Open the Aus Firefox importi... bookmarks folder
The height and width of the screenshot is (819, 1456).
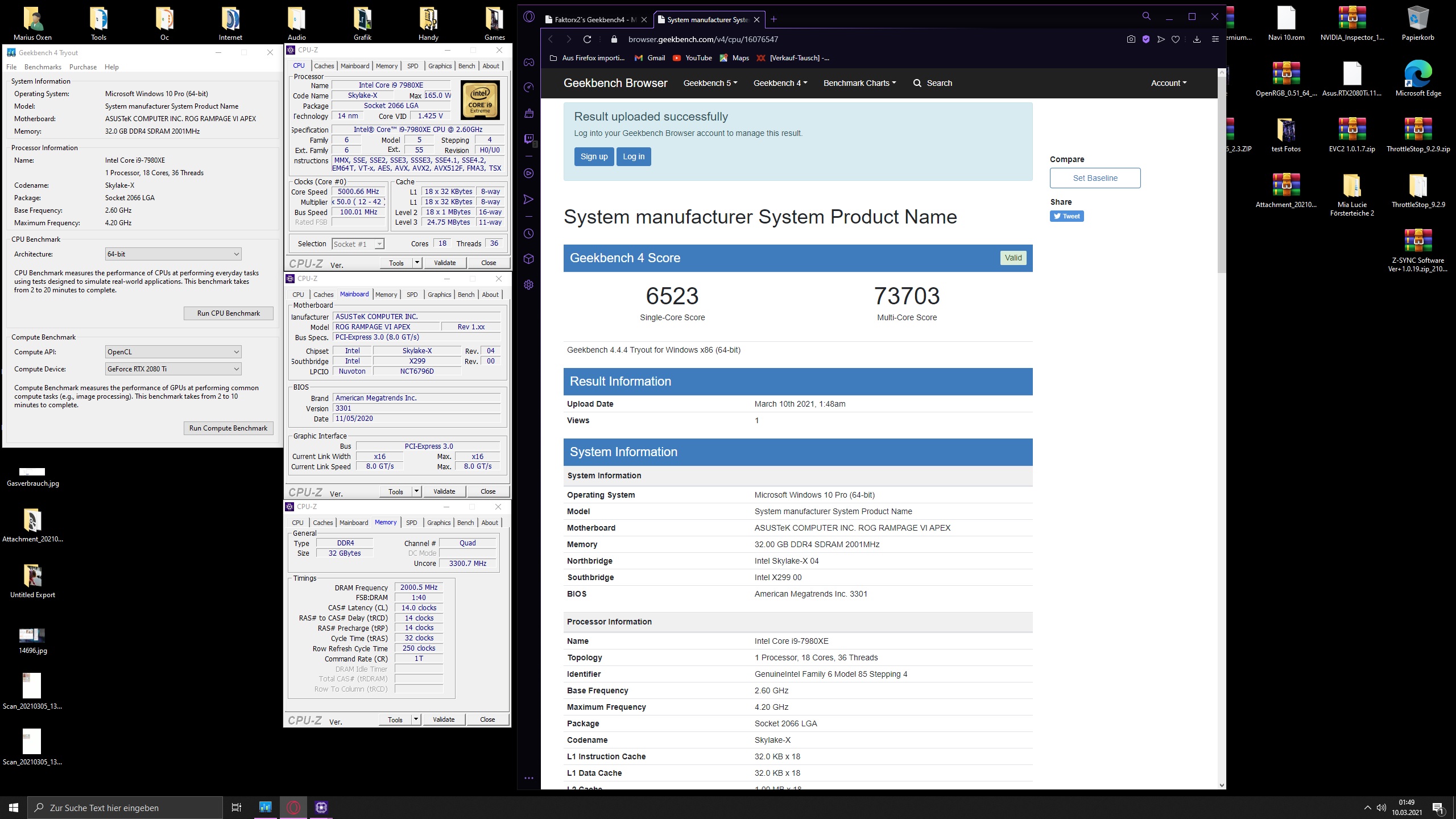click(x=588, y=58)
